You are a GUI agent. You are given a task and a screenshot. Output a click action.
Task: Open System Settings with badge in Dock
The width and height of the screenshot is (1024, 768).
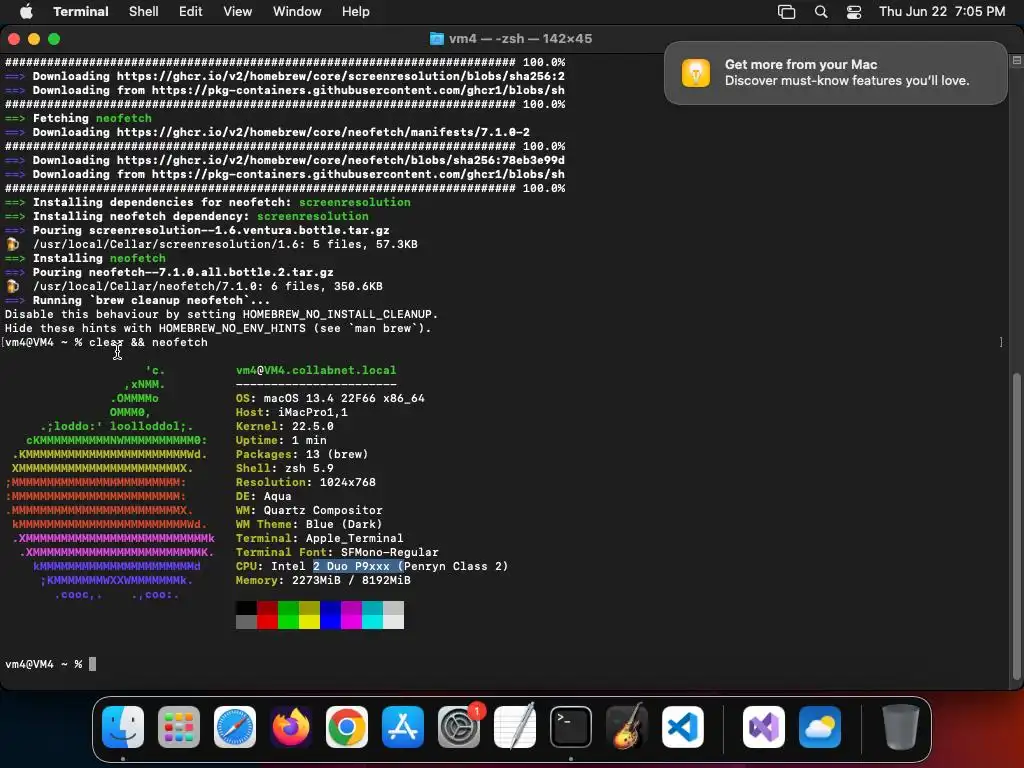[x=459, y=727]
